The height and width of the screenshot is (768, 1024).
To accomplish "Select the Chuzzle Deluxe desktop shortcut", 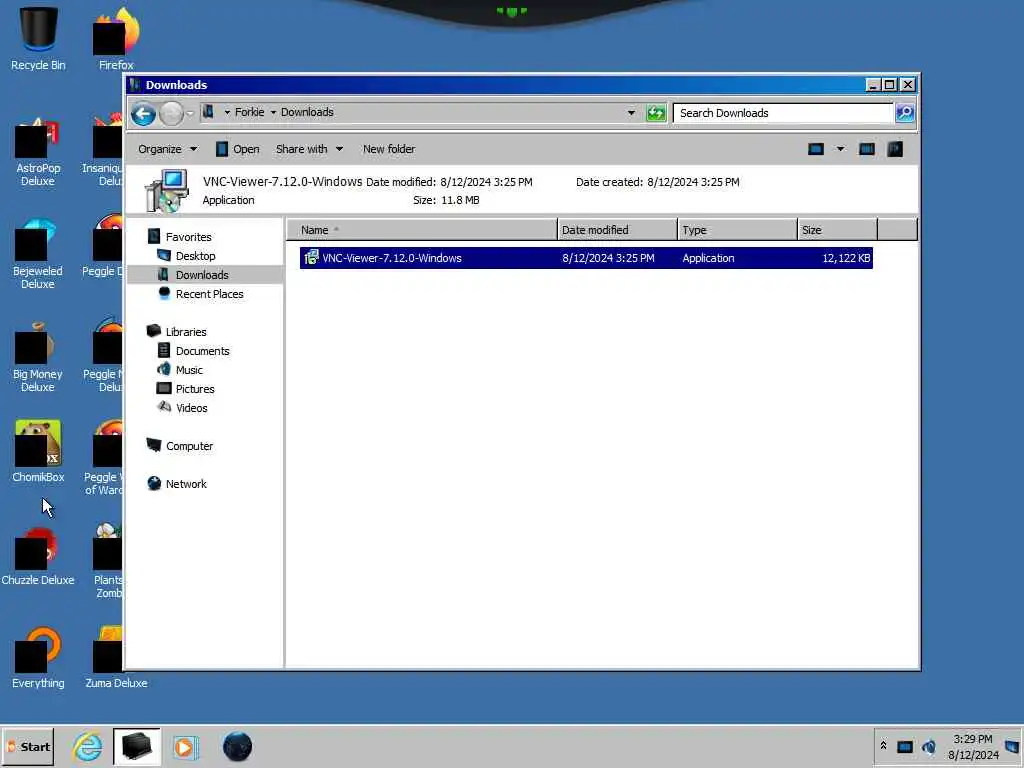I will pyautogui.click(x=38, y=555).
